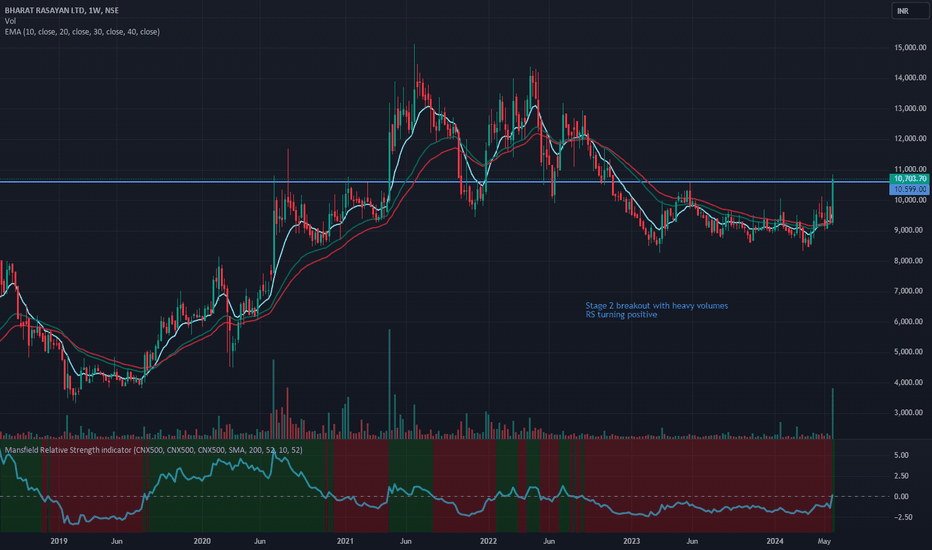Click the 2020 label on time axis

(x=202, y=541)
